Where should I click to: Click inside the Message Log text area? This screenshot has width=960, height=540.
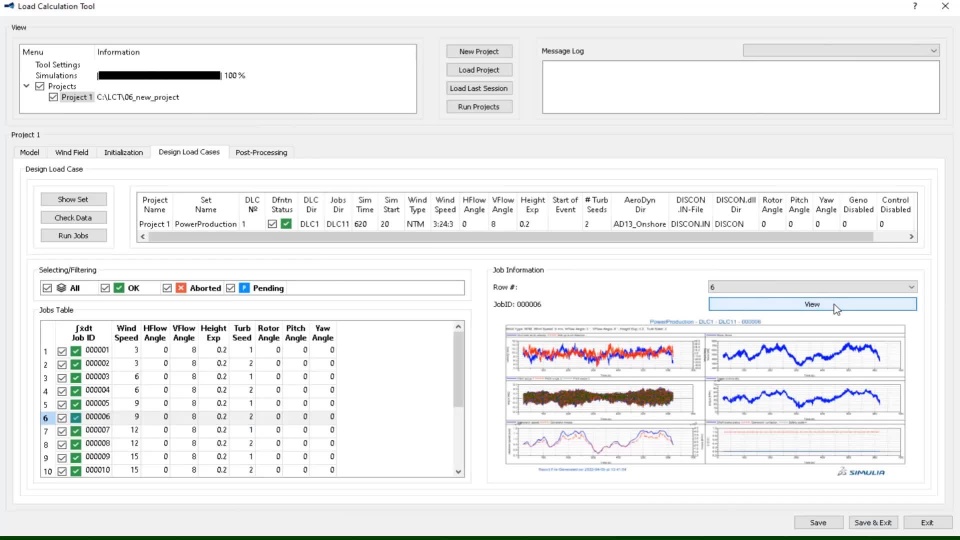741,86
